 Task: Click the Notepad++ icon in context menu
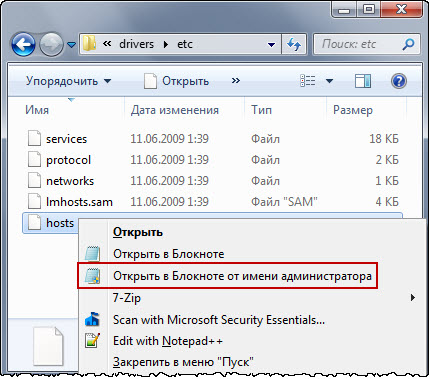[92, 340]
